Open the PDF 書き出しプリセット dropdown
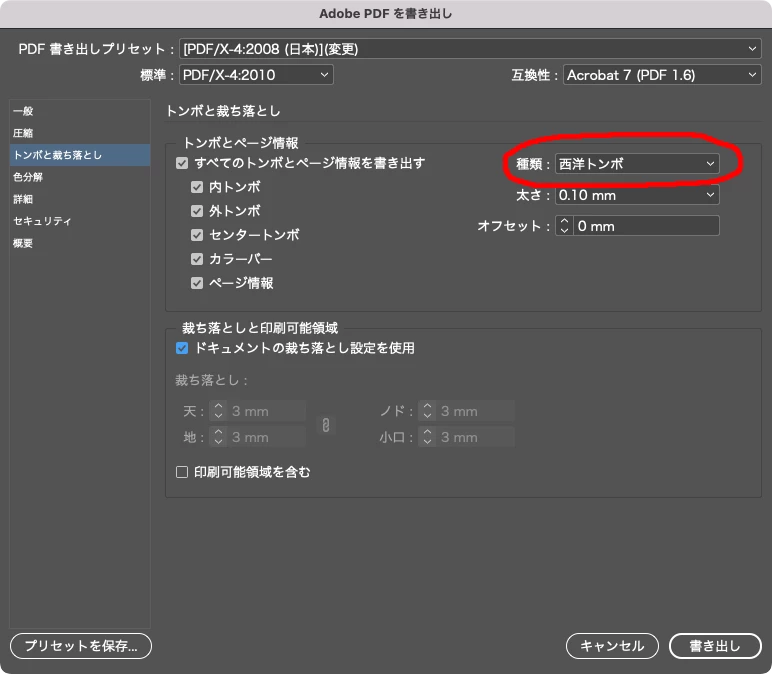 coord(470,49)
